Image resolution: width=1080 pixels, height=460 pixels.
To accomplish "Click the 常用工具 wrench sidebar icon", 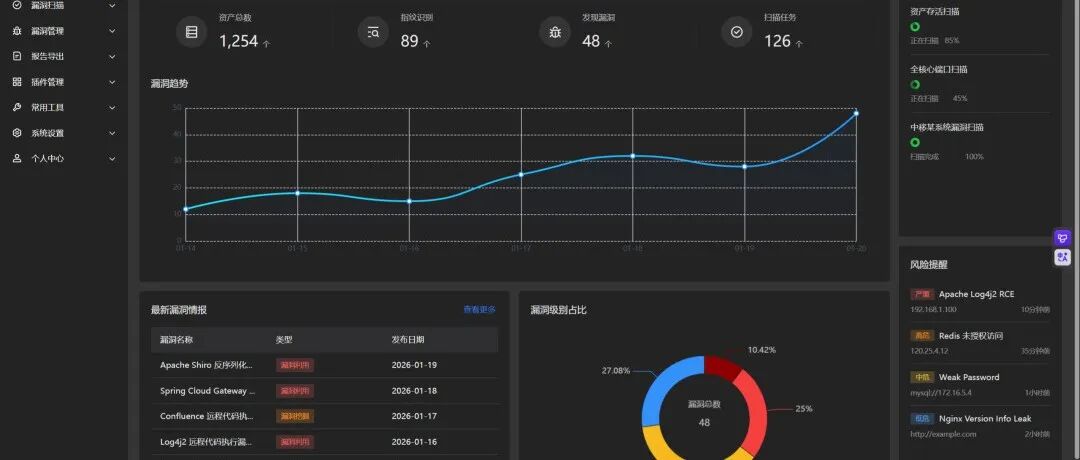I will click(x=17, y=107).
